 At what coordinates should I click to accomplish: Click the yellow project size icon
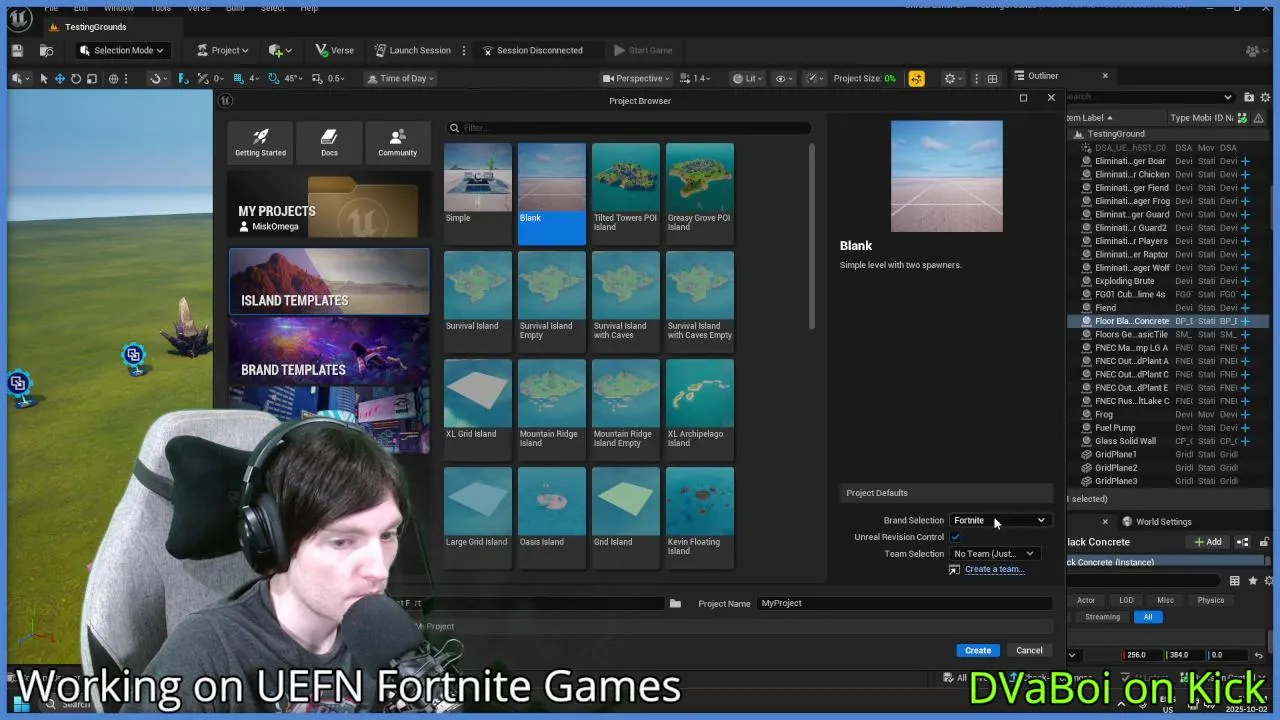click(916, 78)
